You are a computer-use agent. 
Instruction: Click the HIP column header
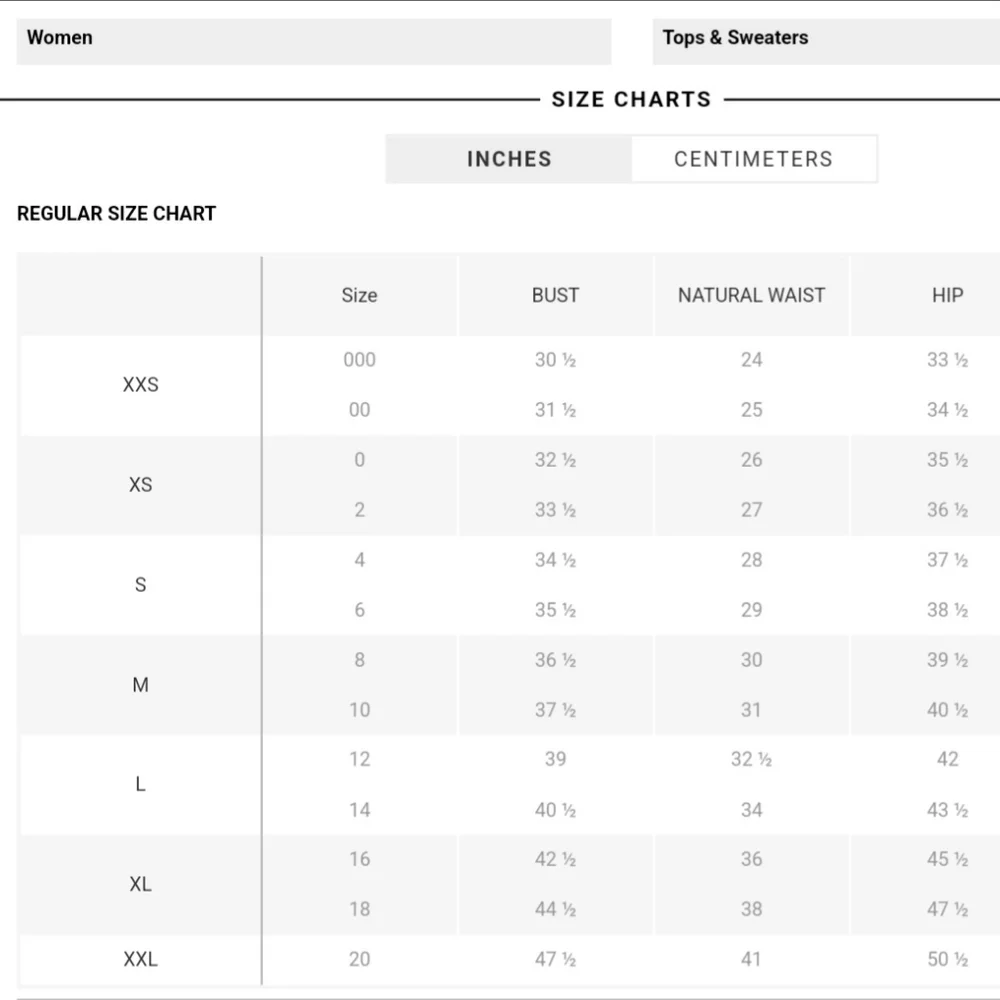(x=947, y=295)
